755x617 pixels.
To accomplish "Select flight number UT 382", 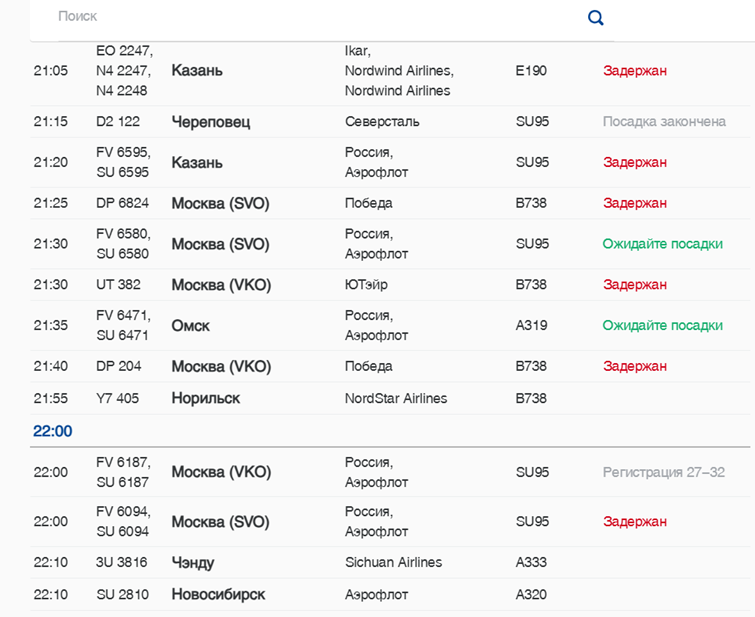I will click(x=118, y=285).
